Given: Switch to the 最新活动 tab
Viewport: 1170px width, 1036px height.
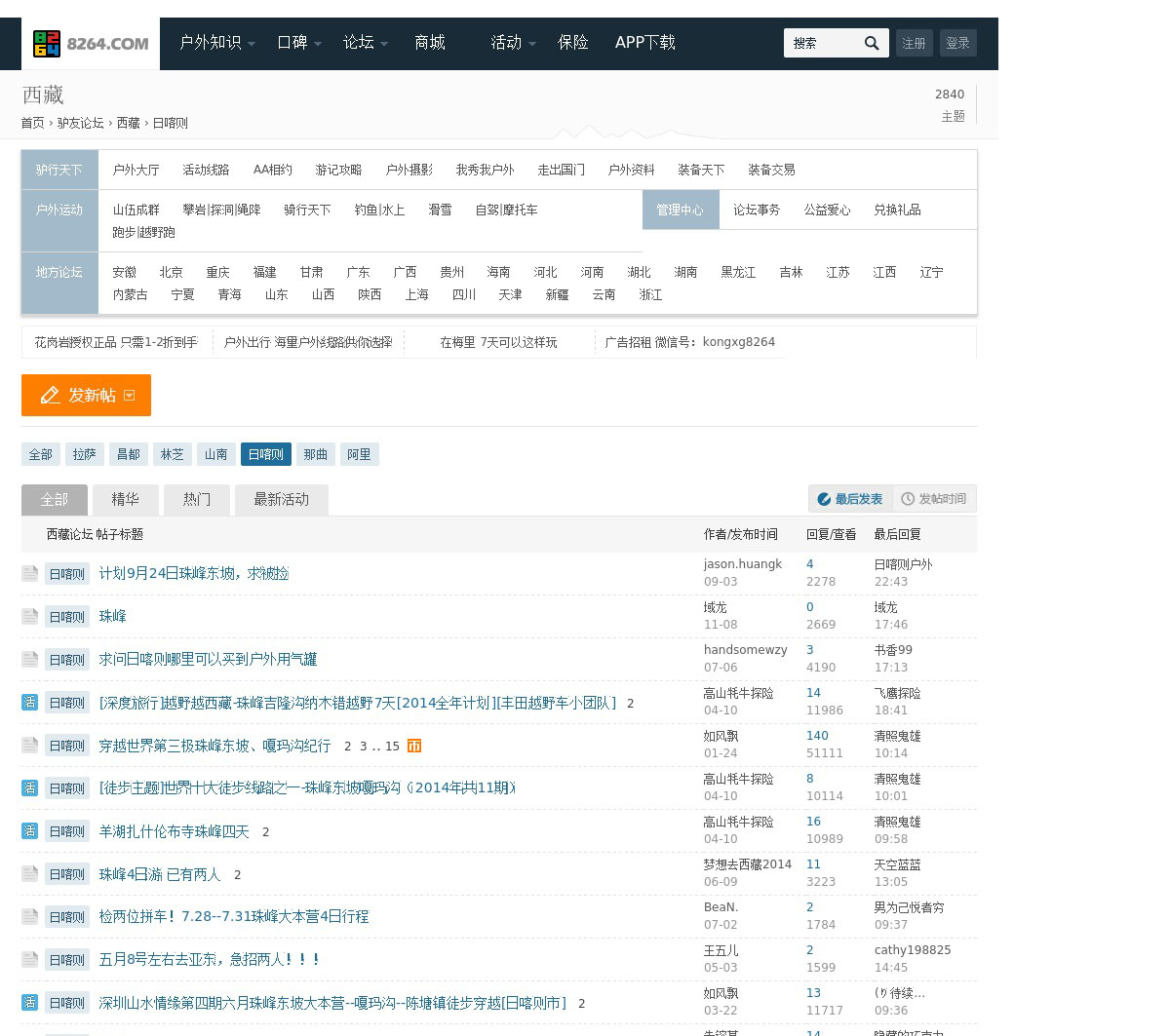Looking at the screenshot, I should tap(281, 499).
